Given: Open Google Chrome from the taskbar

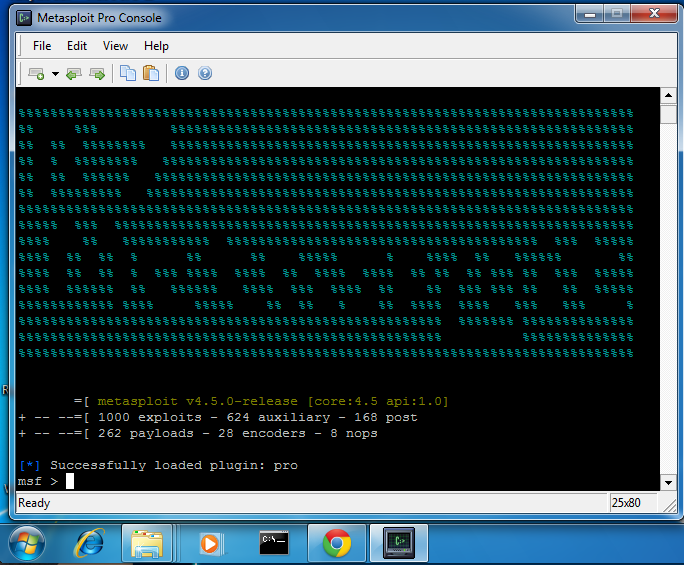Looking at the screenshot, I should pos(337,543).
